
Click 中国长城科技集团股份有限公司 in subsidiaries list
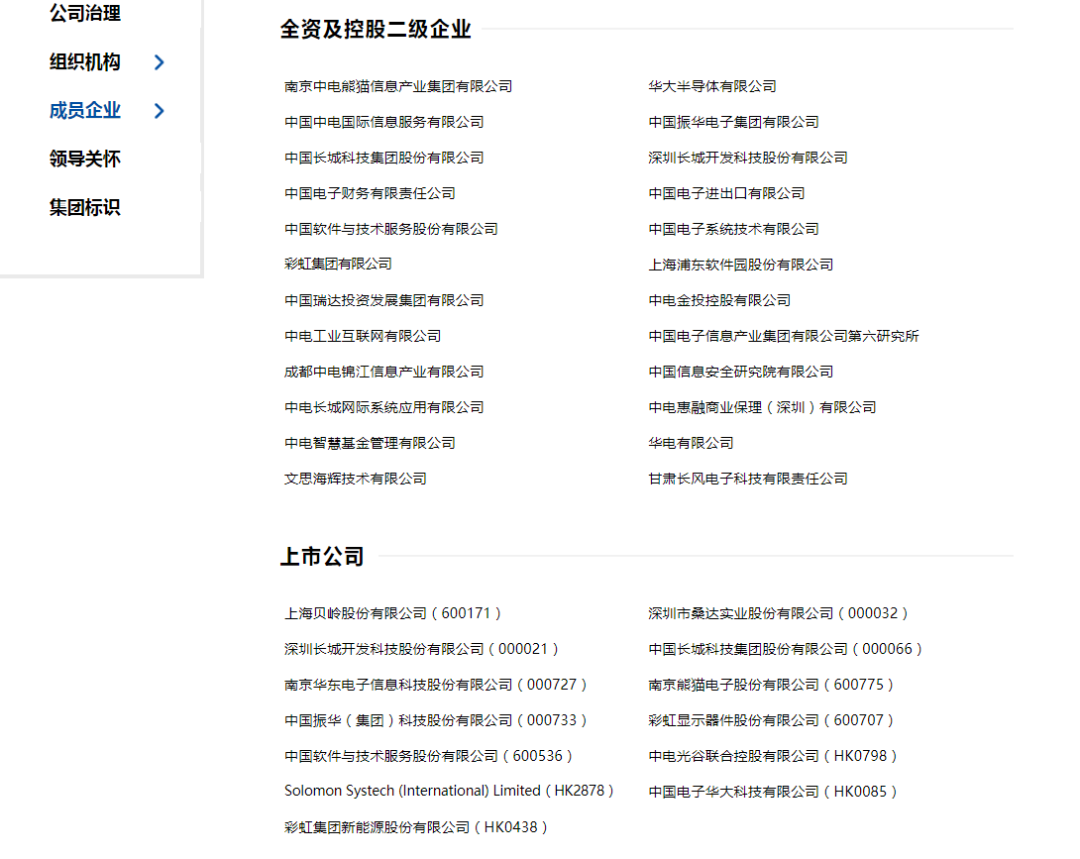[x=384, y=158]
